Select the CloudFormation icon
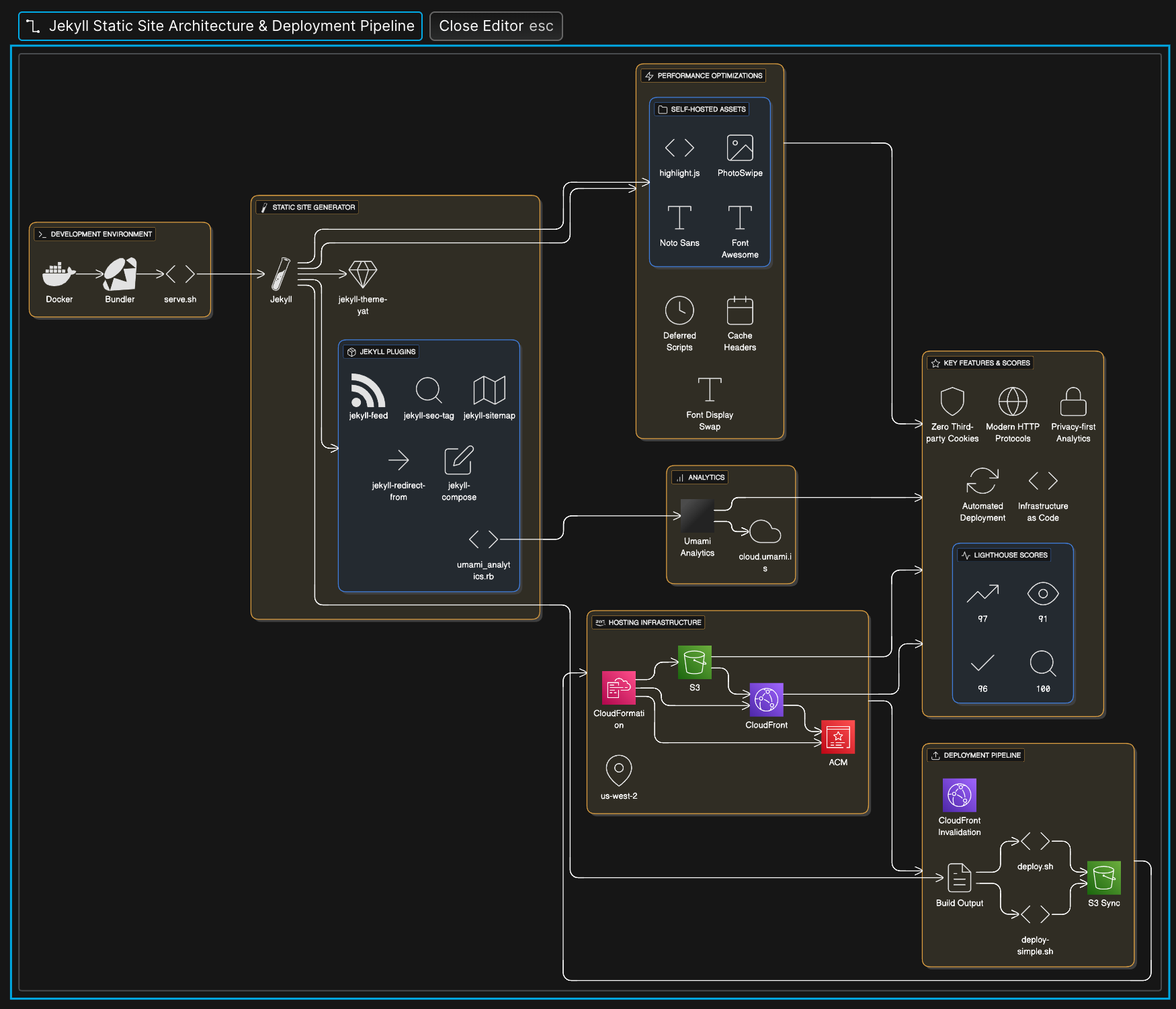 coord(618,688)
